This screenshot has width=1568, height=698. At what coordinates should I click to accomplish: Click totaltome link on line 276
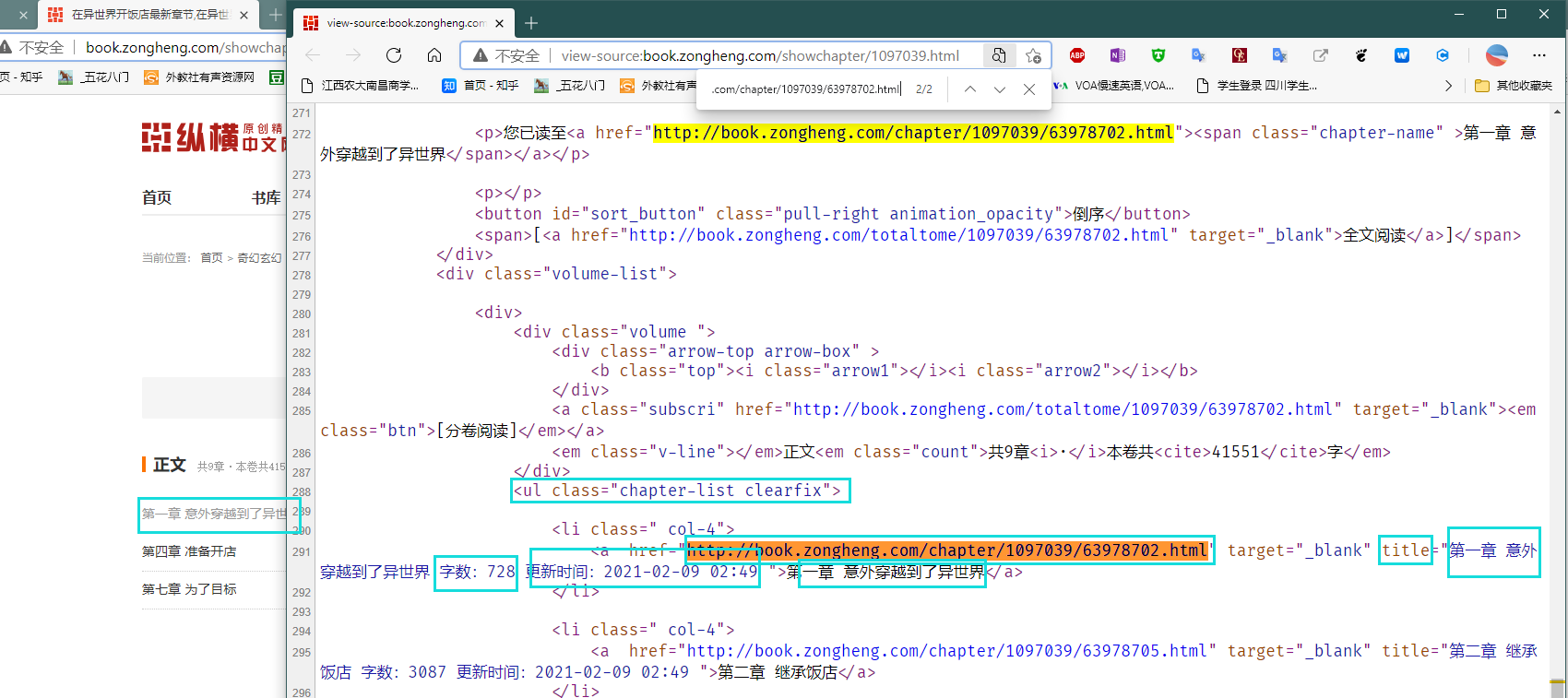(898, 235)
